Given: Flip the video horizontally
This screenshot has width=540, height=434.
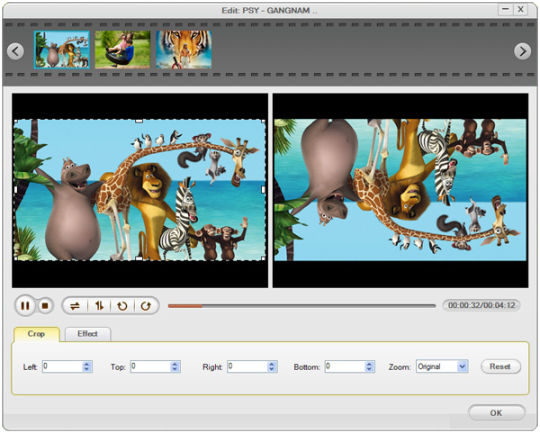Looking at the screenshot, I should [x=75, y=306].
